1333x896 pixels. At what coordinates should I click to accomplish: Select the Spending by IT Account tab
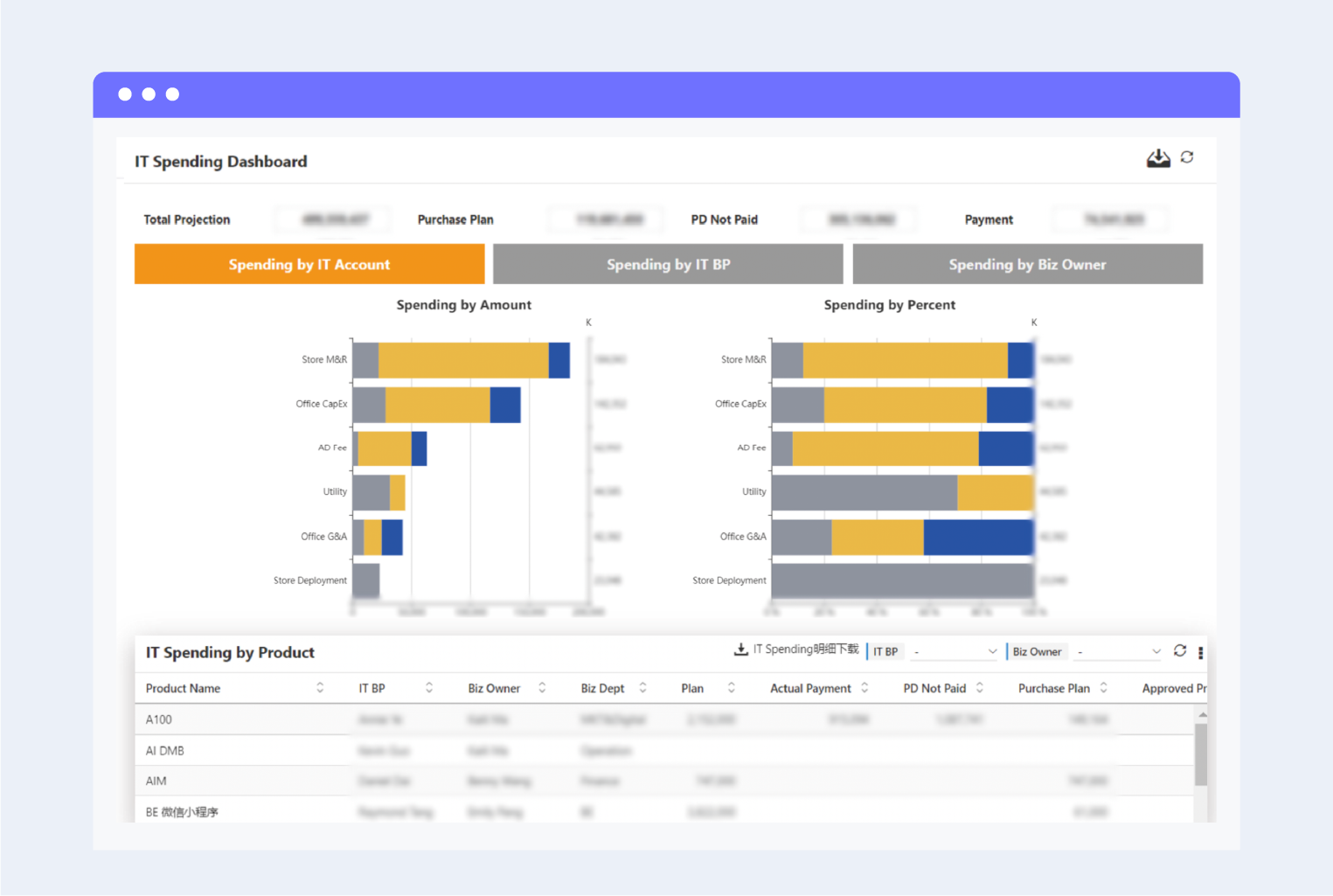pyautogui.click(x=309, y=264)
